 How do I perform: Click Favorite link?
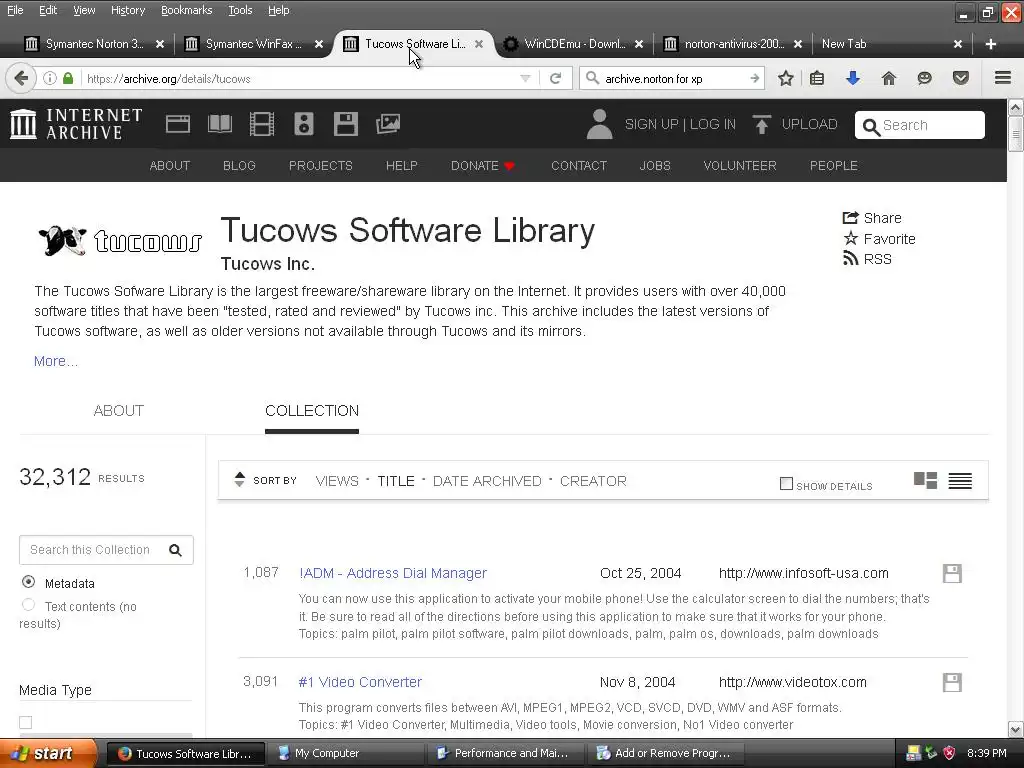coord(880,239)
